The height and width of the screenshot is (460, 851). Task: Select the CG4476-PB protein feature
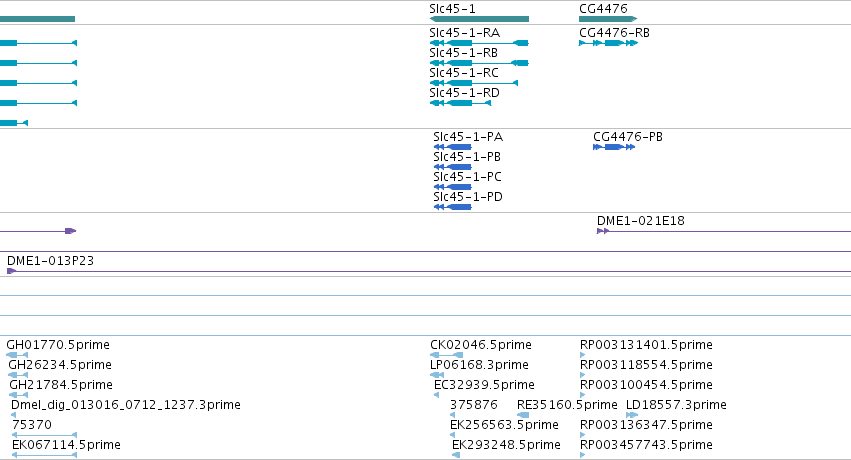pyautogui.click(x=614, y=147)
